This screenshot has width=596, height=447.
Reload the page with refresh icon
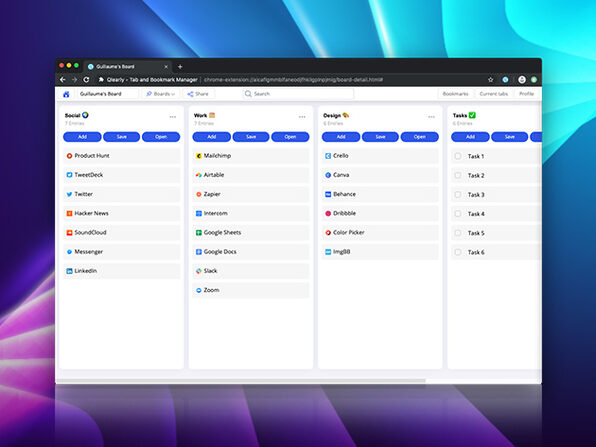[86, 80]
